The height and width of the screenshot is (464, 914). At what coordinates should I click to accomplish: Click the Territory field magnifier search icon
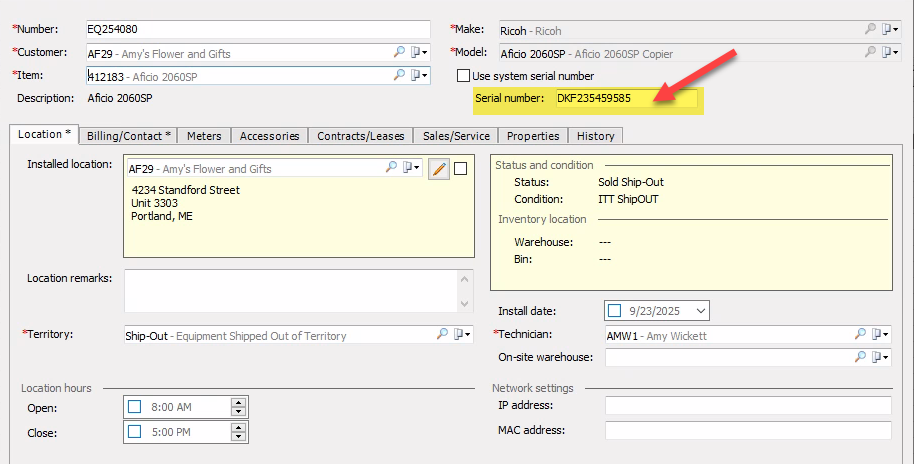pyautogui.click(x=442, y=334)
